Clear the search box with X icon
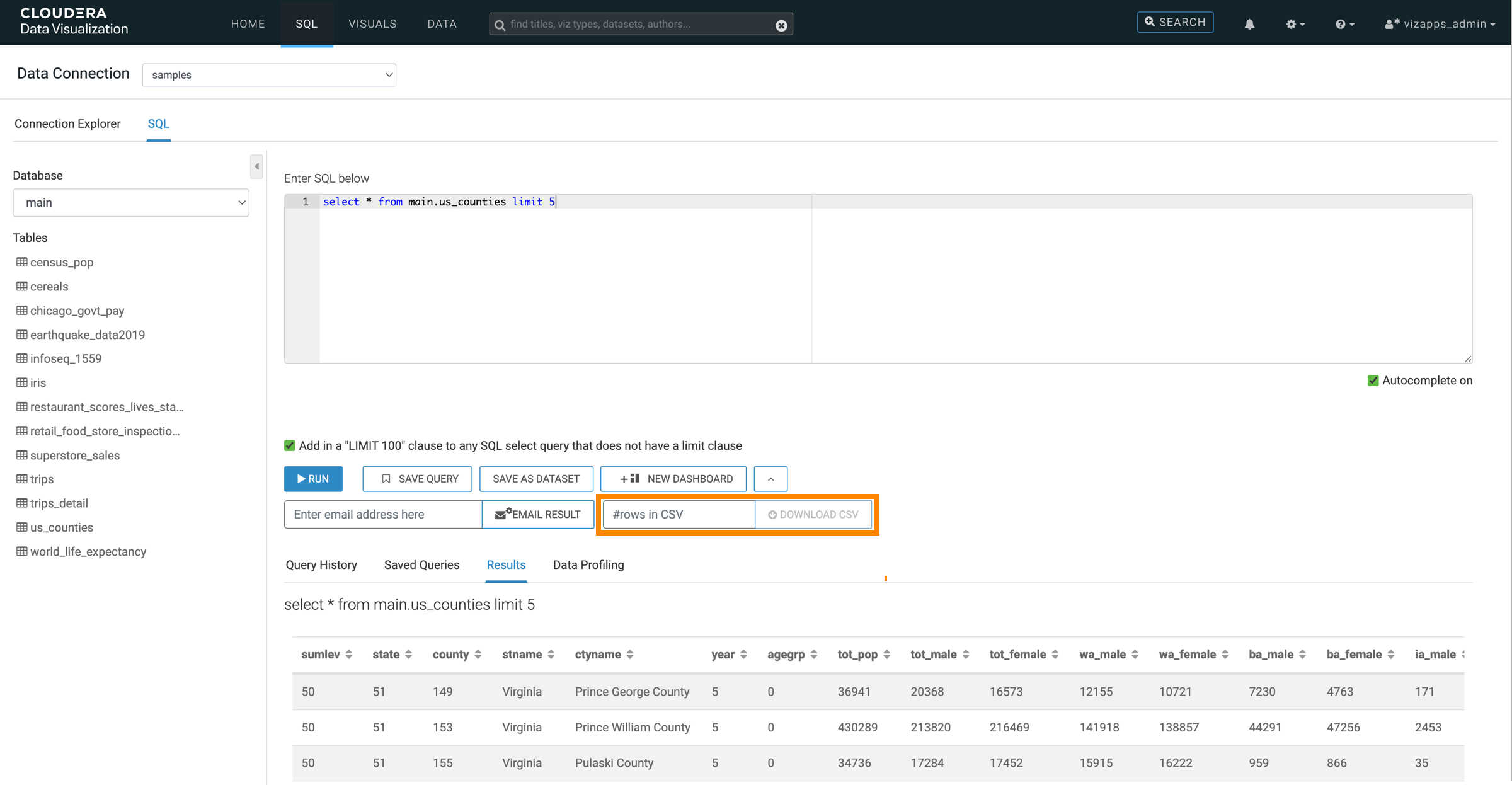The height and width of the screenshot is (785, 1512). click(781, 25)
